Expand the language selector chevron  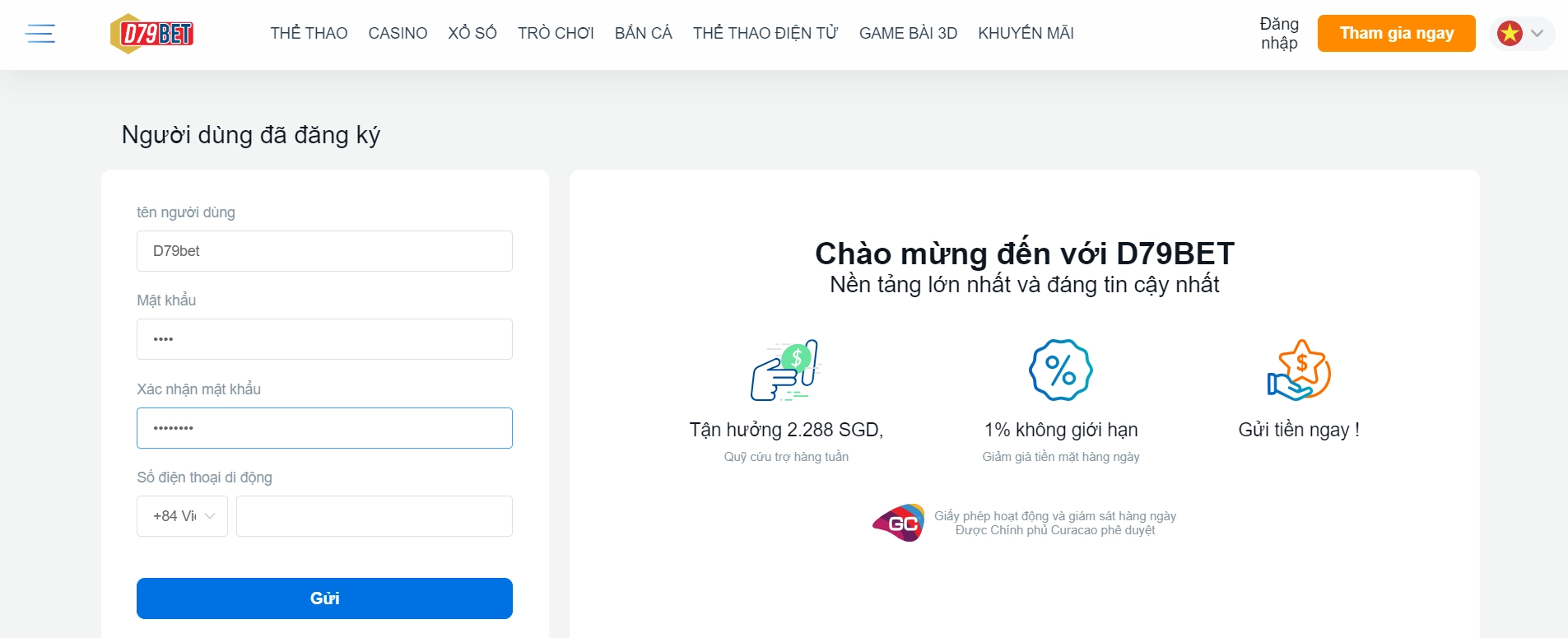(1536, 34)
